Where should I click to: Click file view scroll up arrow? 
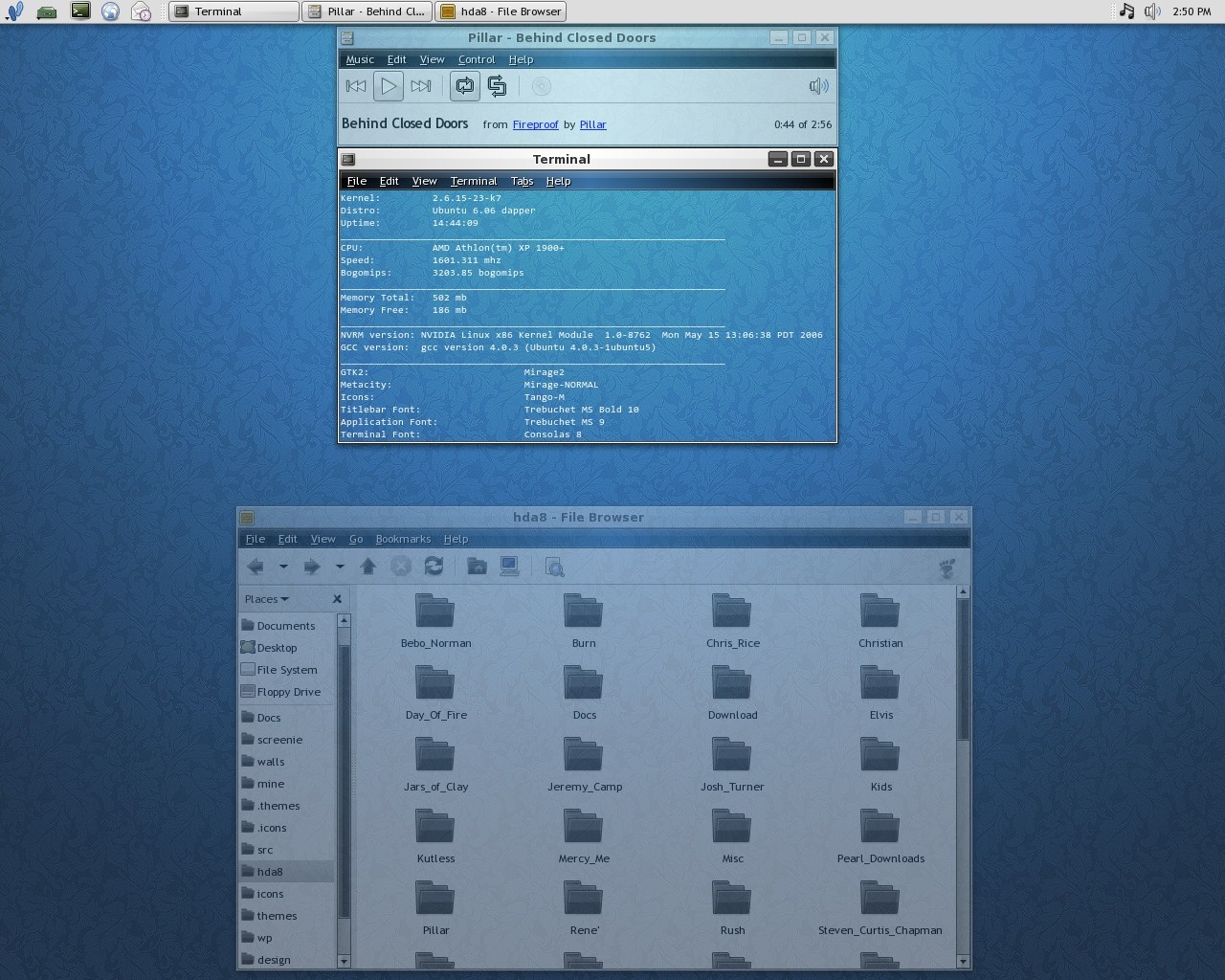pyautogui.click(x=963, y=592)
